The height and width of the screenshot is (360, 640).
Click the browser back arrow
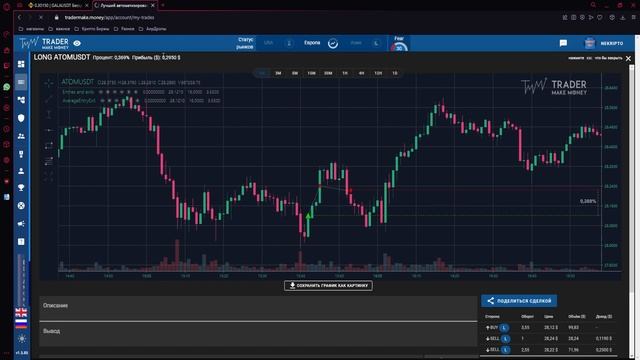pos(19,18)
